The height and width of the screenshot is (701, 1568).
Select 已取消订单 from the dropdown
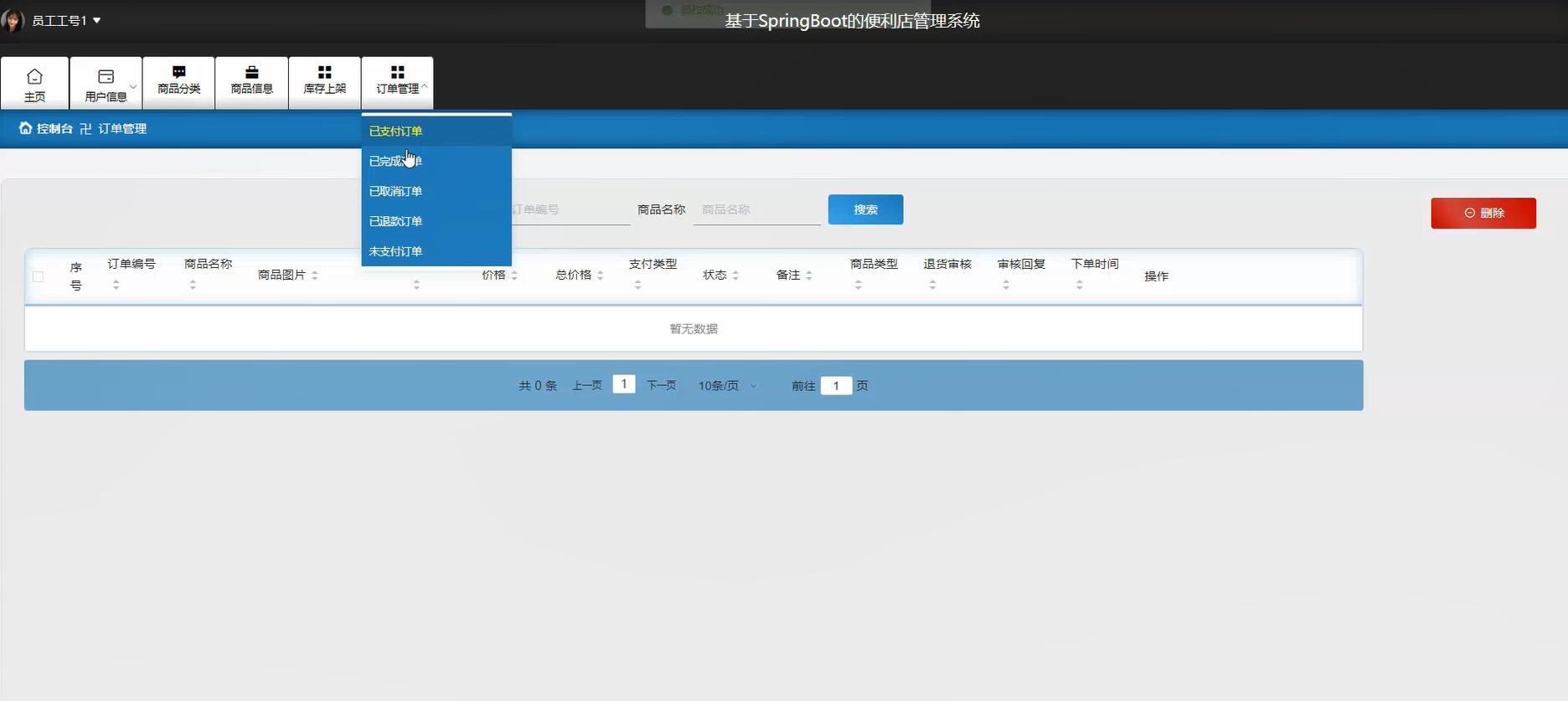click(436, 191)
